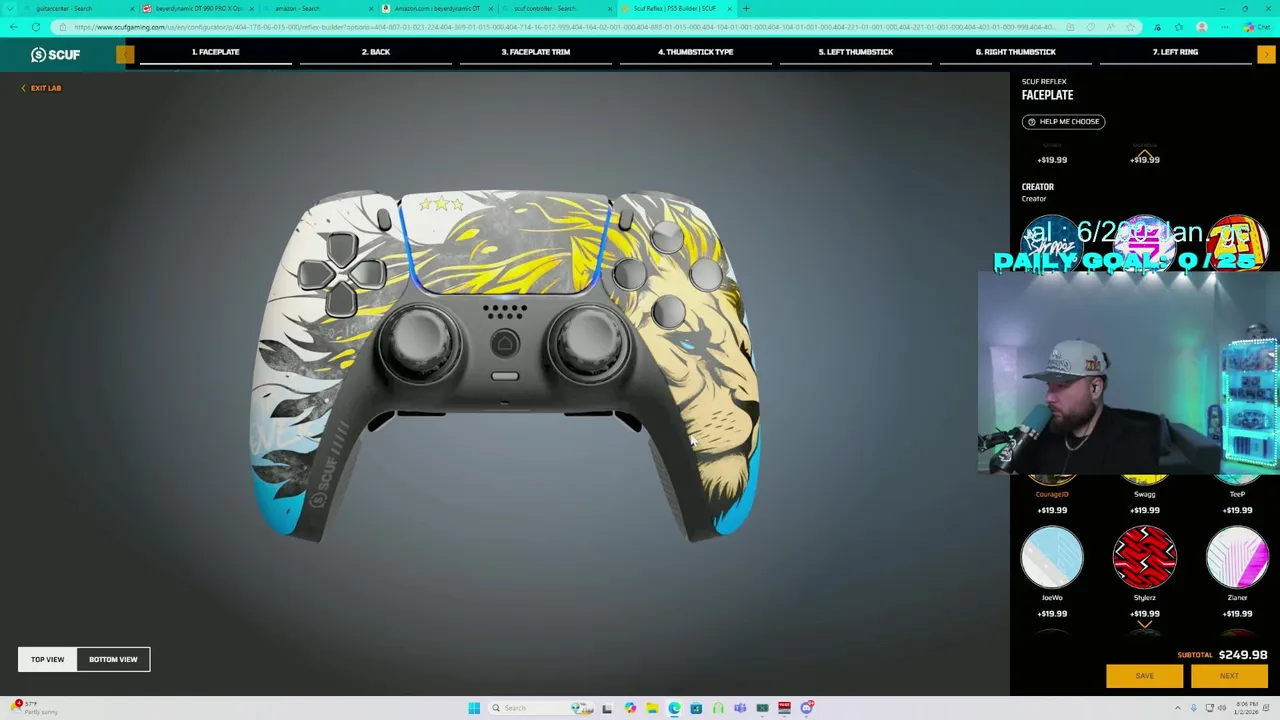Screen dimensions: 1280x720
Task: Open the weather widget in taskbar
Action: (35, 708)
